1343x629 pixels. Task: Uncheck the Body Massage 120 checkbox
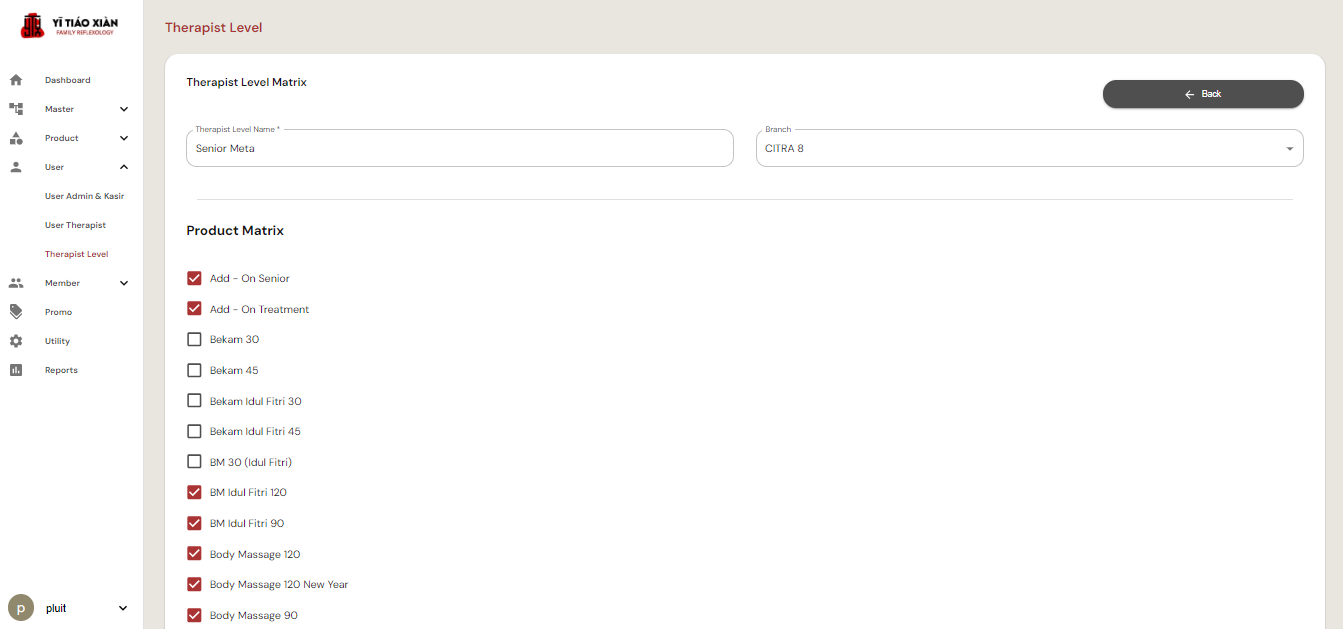(x=195, y=554)
